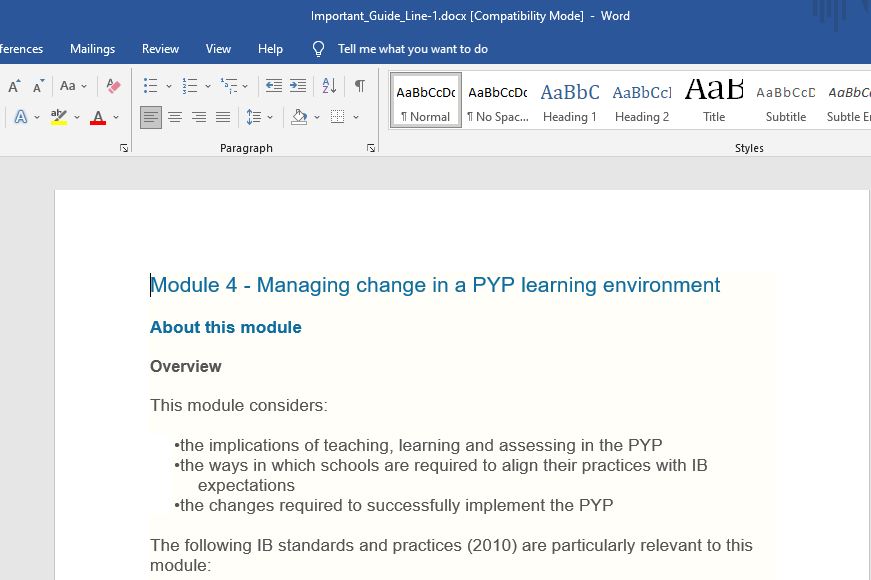
Task: Expand the numbering library dropdown arrow
Action: [208, 86]
